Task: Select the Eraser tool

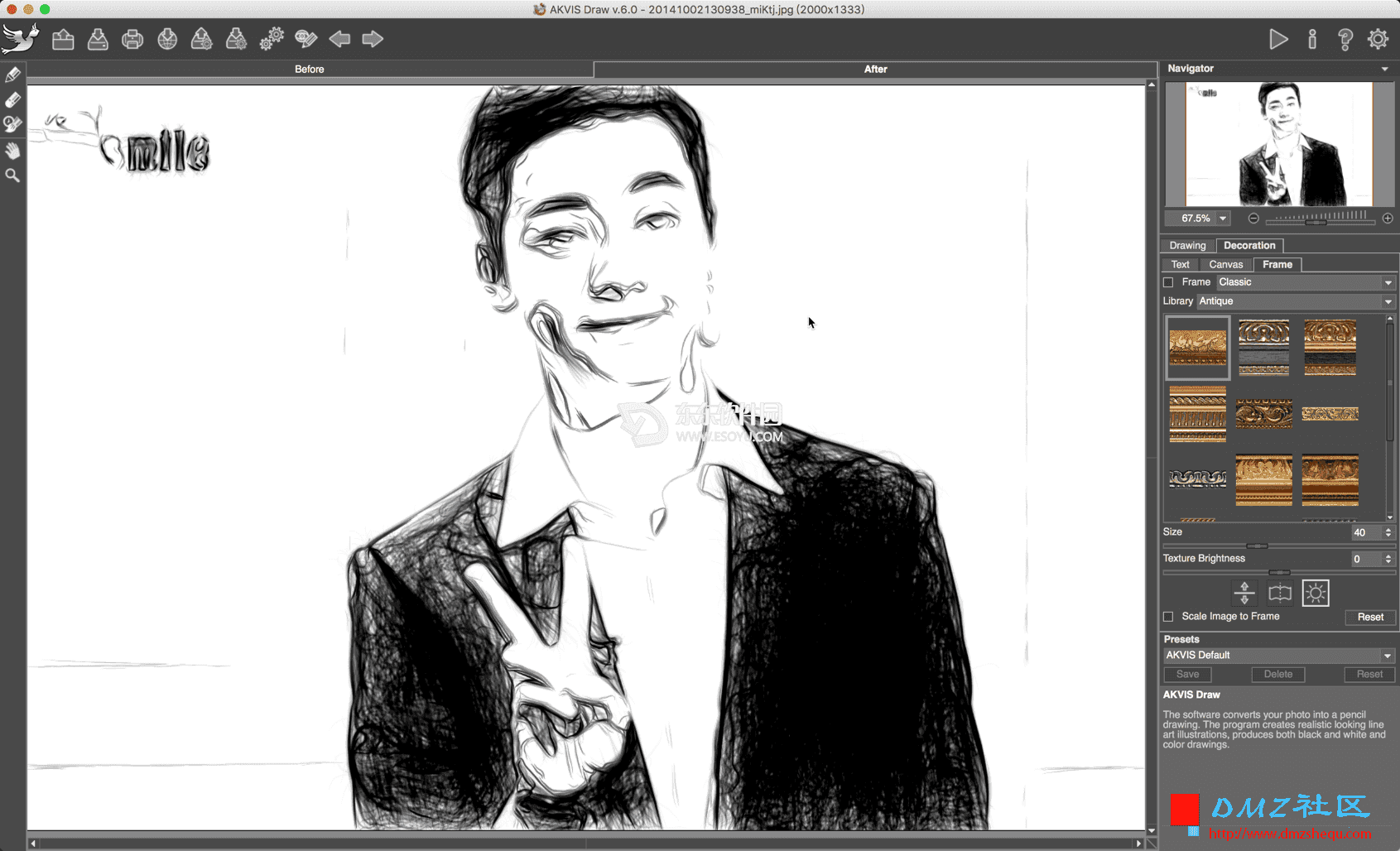Action: point(12,99)
